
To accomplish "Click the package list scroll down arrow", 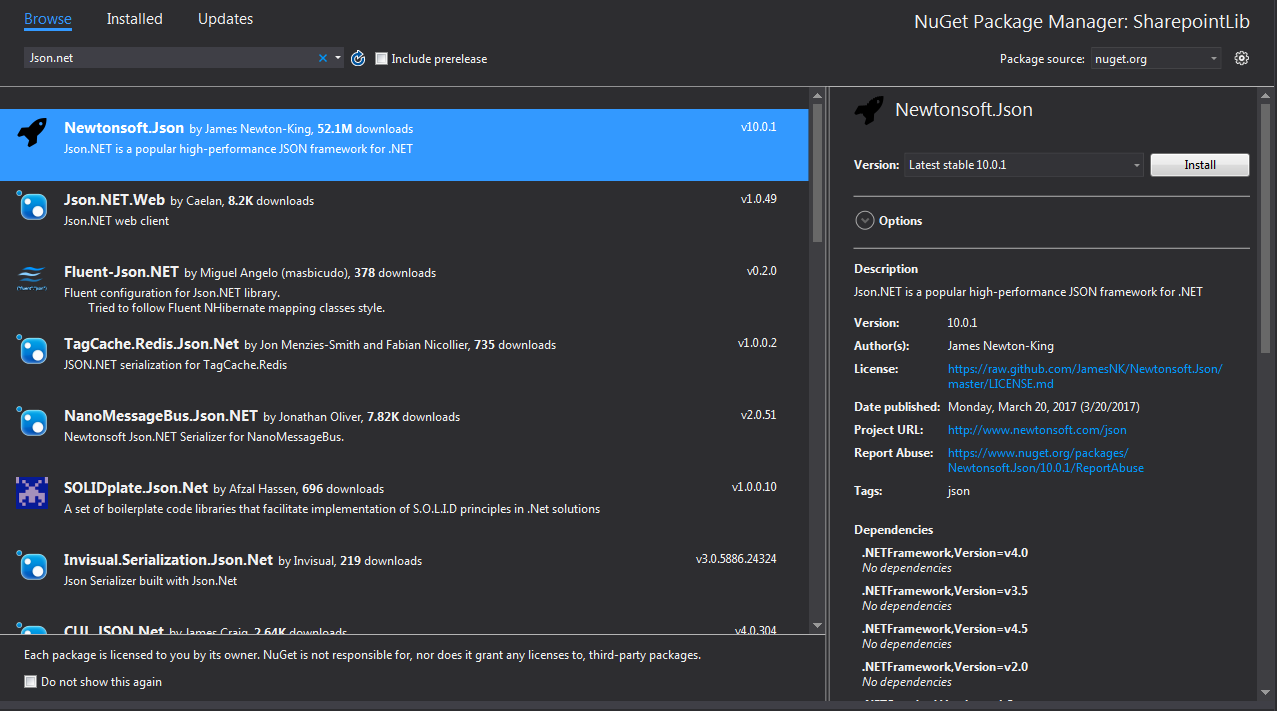I will pos(817,626).
